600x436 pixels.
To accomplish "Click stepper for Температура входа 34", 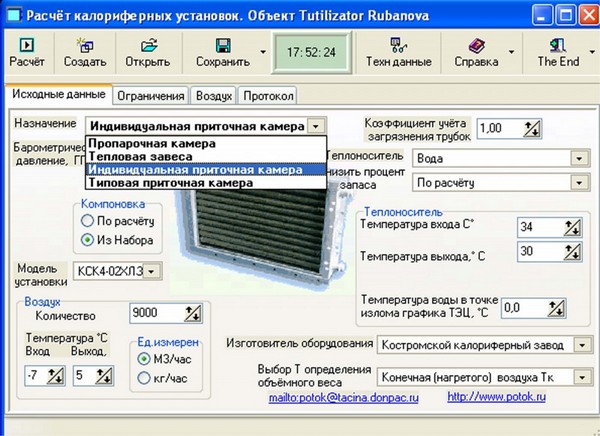I will pos(572,228).
